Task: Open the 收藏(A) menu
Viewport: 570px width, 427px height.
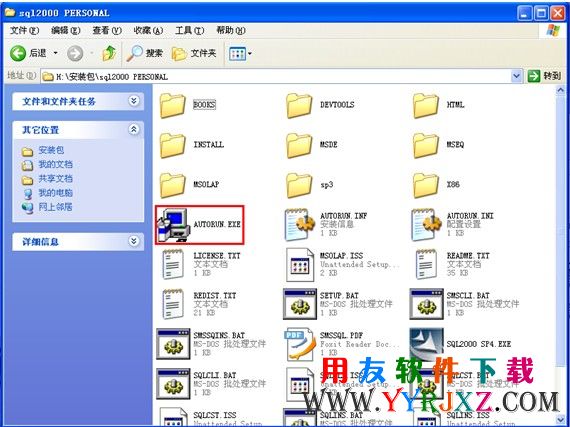Action: tap(148, 31)
